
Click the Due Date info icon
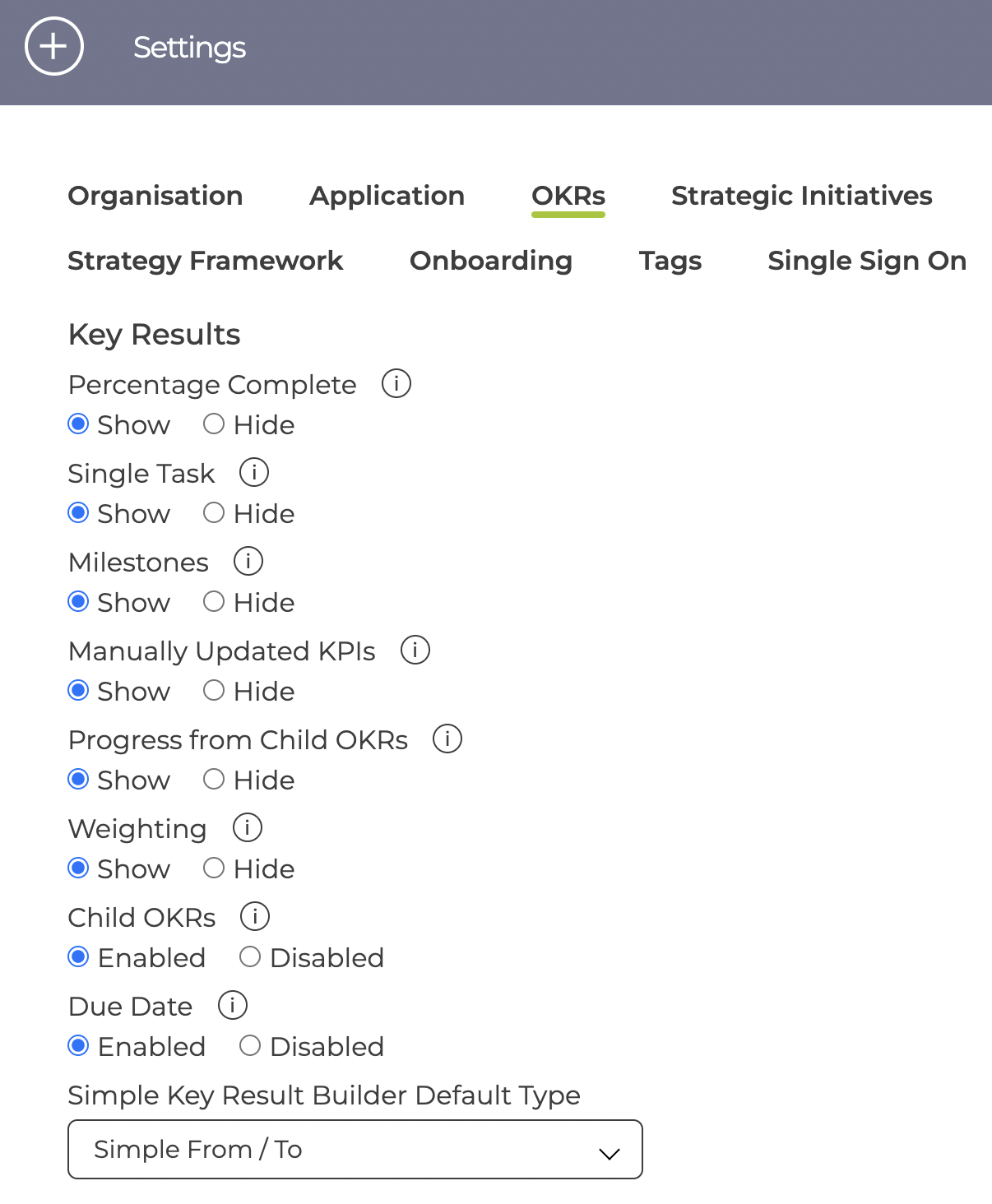click(x=233, y=1005)
